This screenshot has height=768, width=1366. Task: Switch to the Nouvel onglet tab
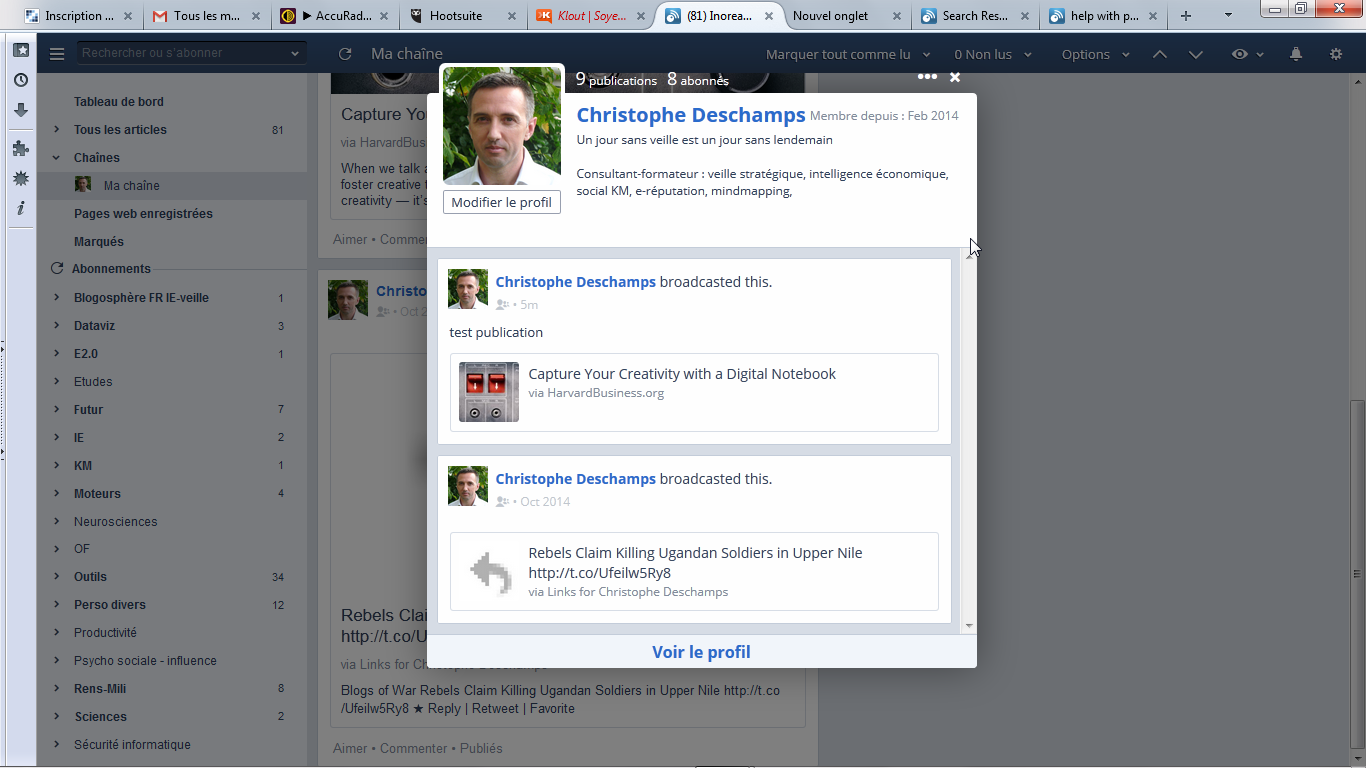pos(845,16)
